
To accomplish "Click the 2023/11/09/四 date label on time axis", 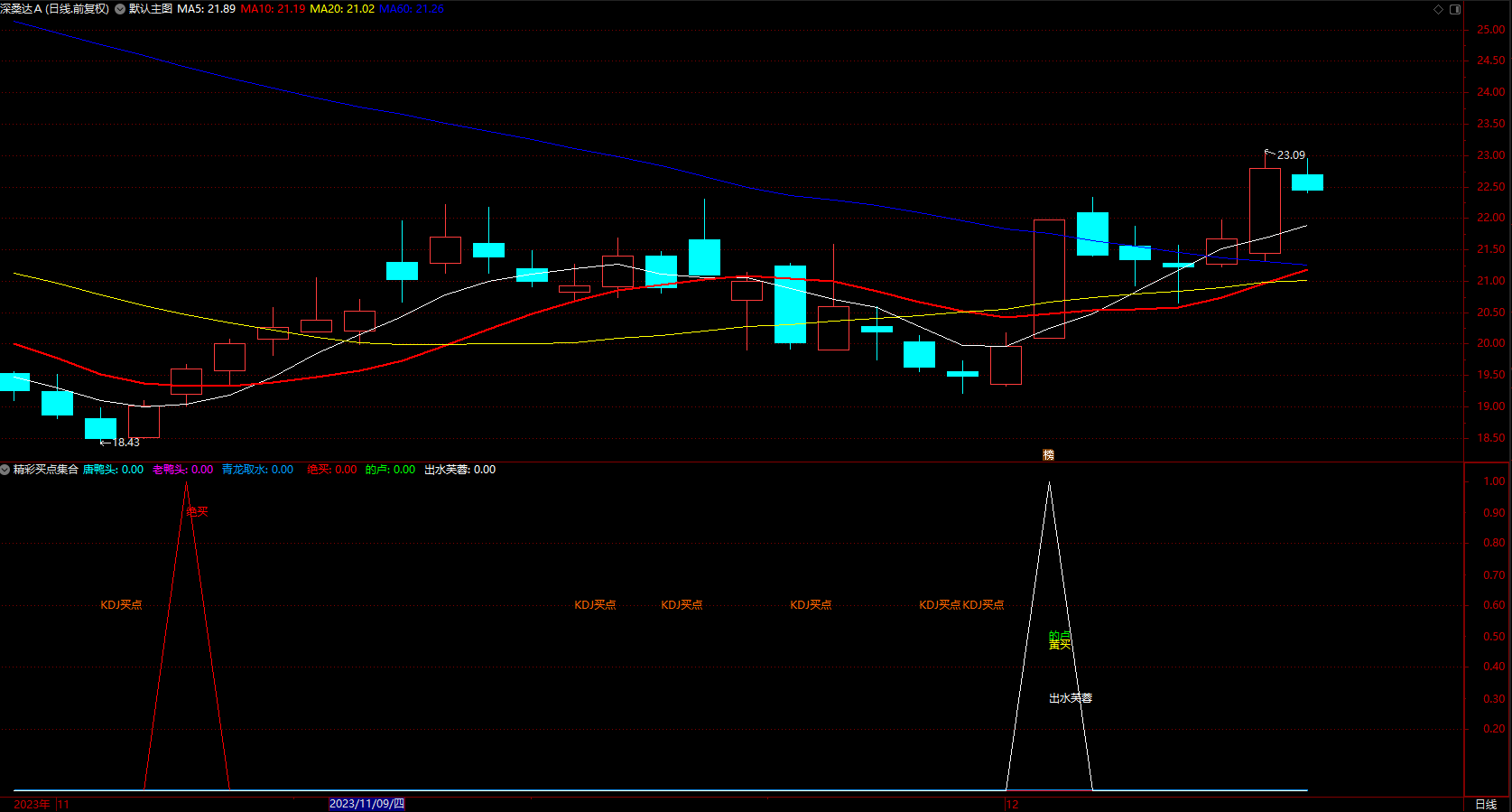I will coord(366,804).
